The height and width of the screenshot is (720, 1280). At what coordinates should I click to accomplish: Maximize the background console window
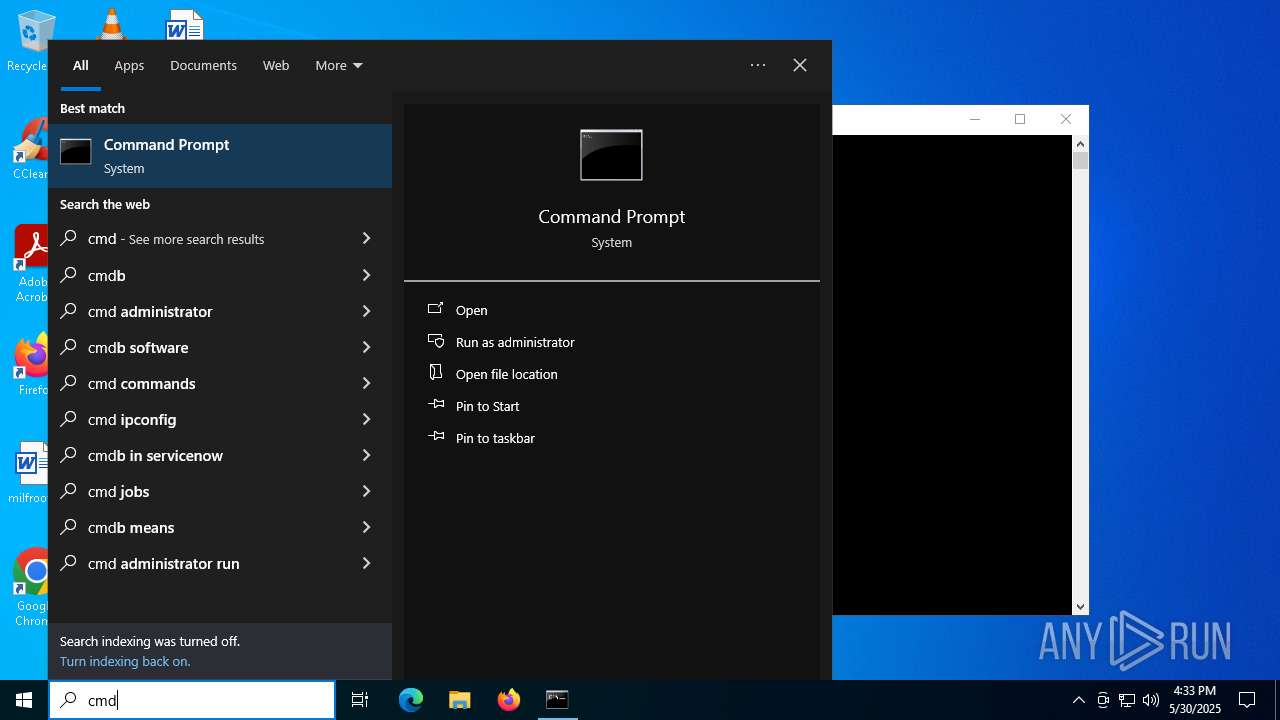(1020, 119)
